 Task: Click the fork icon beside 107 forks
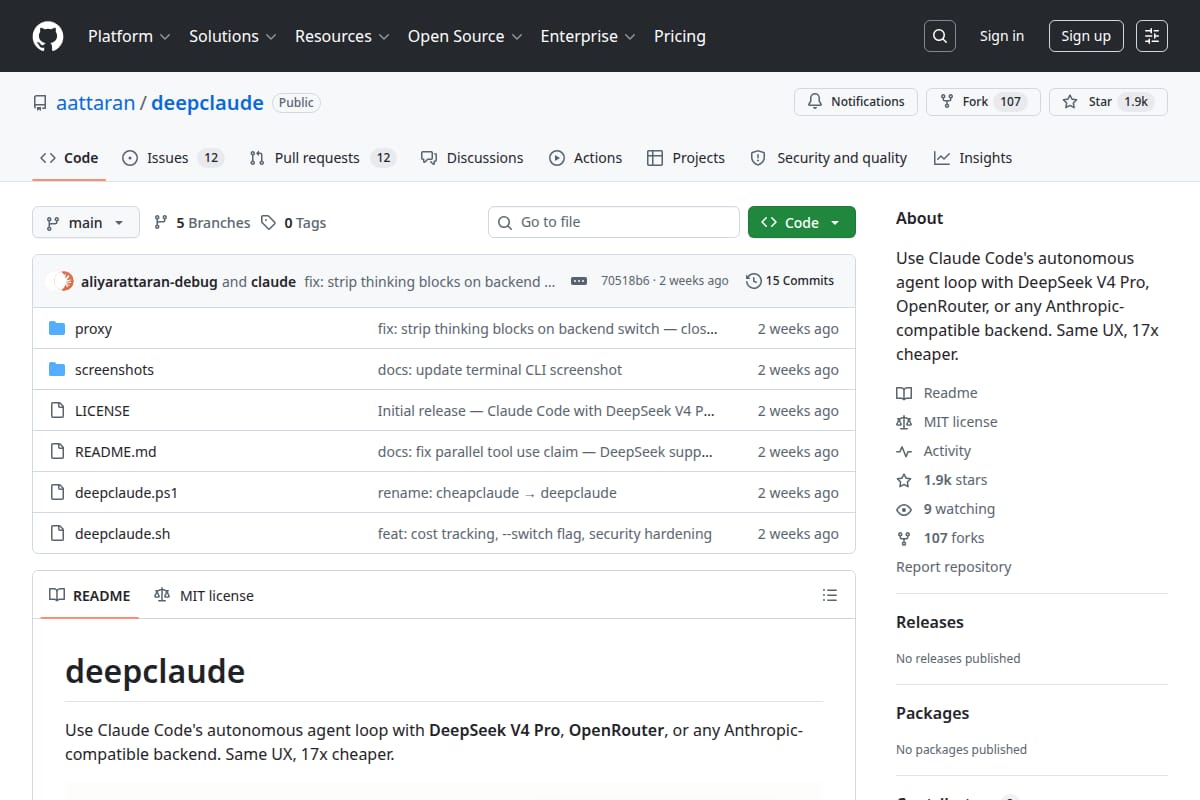(x=904, y=538)
